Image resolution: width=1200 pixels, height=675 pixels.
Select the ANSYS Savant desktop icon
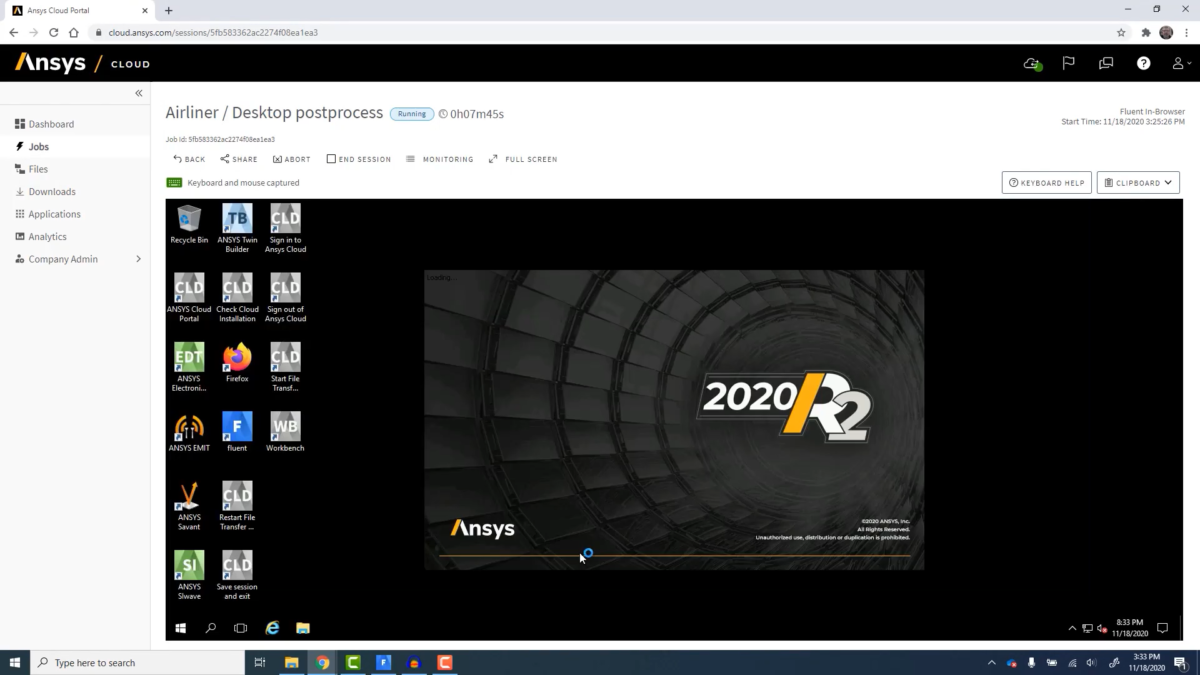(x=189, y=506)
